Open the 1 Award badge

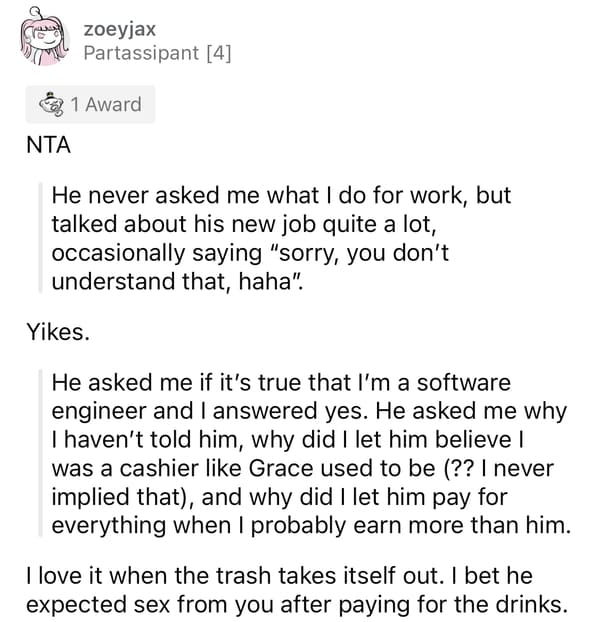pyautogui.click(x=90, y=104)
